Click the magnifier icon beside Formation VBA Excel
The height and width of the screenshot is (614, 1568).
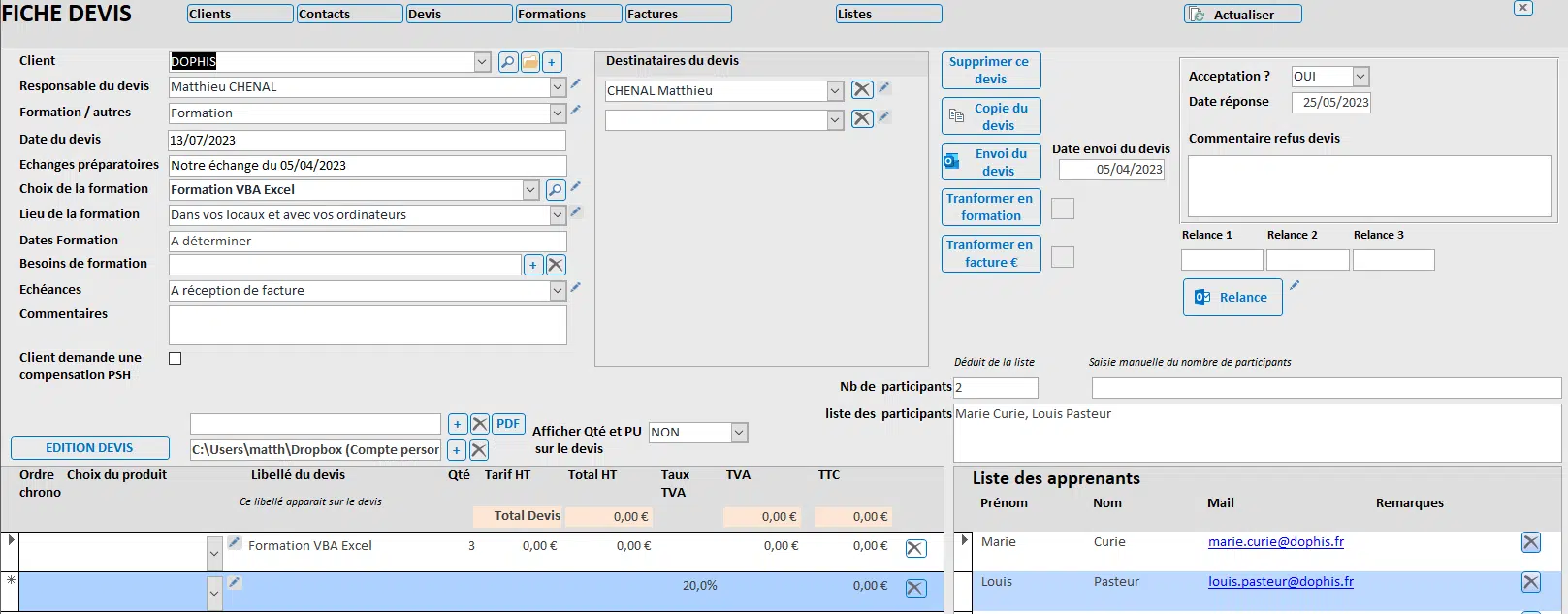pyautogui.click(x=556, y=189)
